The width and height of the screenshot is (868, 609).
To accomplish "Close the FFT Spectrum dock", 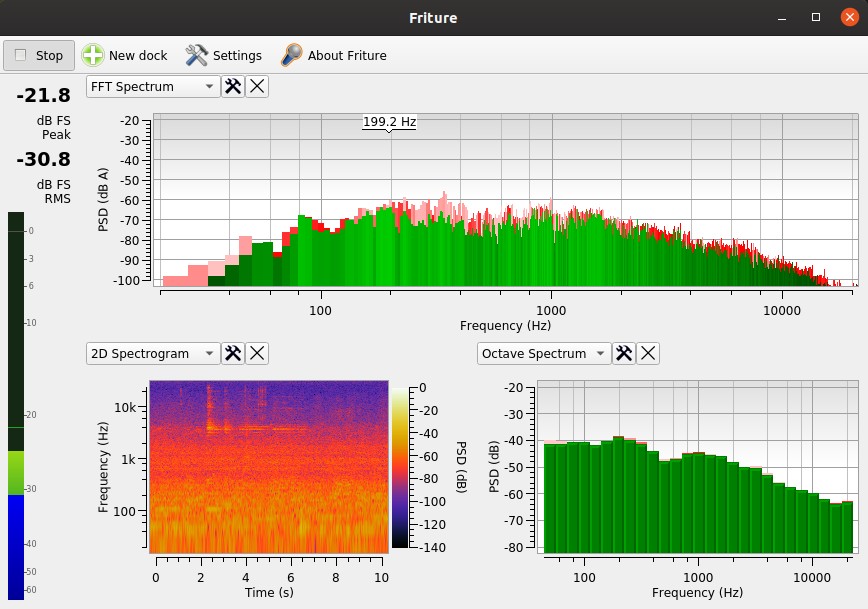I will 257,87.
